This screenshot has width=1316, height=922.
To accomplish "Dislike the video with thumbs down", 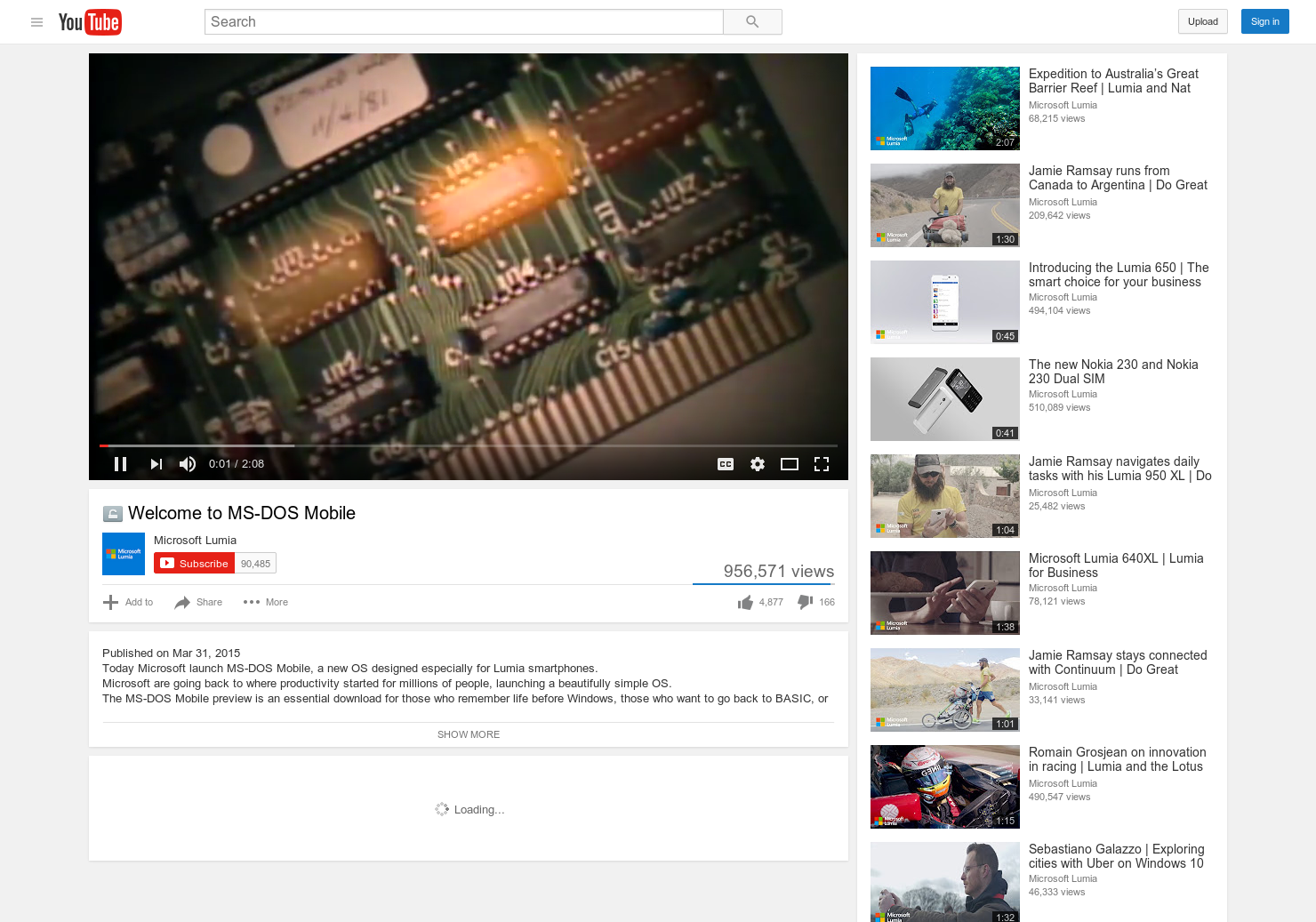I will tap(806, 603).
